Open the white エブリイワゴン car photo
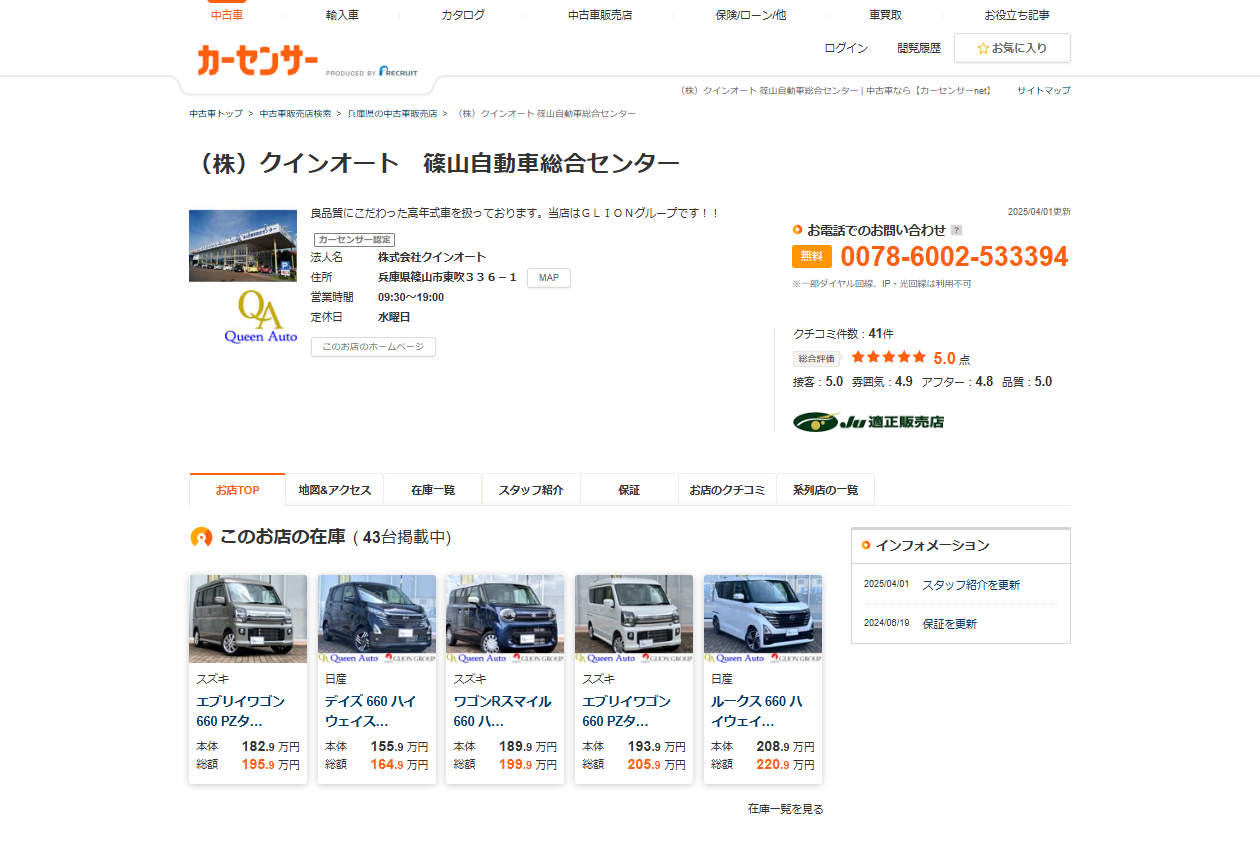This screenshot has width=1260, height=856. click(x=634, y=619)
